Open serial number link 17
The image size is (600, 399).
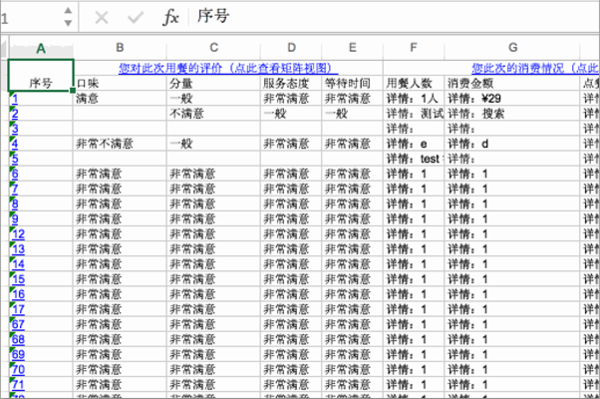tap(18, 309)
